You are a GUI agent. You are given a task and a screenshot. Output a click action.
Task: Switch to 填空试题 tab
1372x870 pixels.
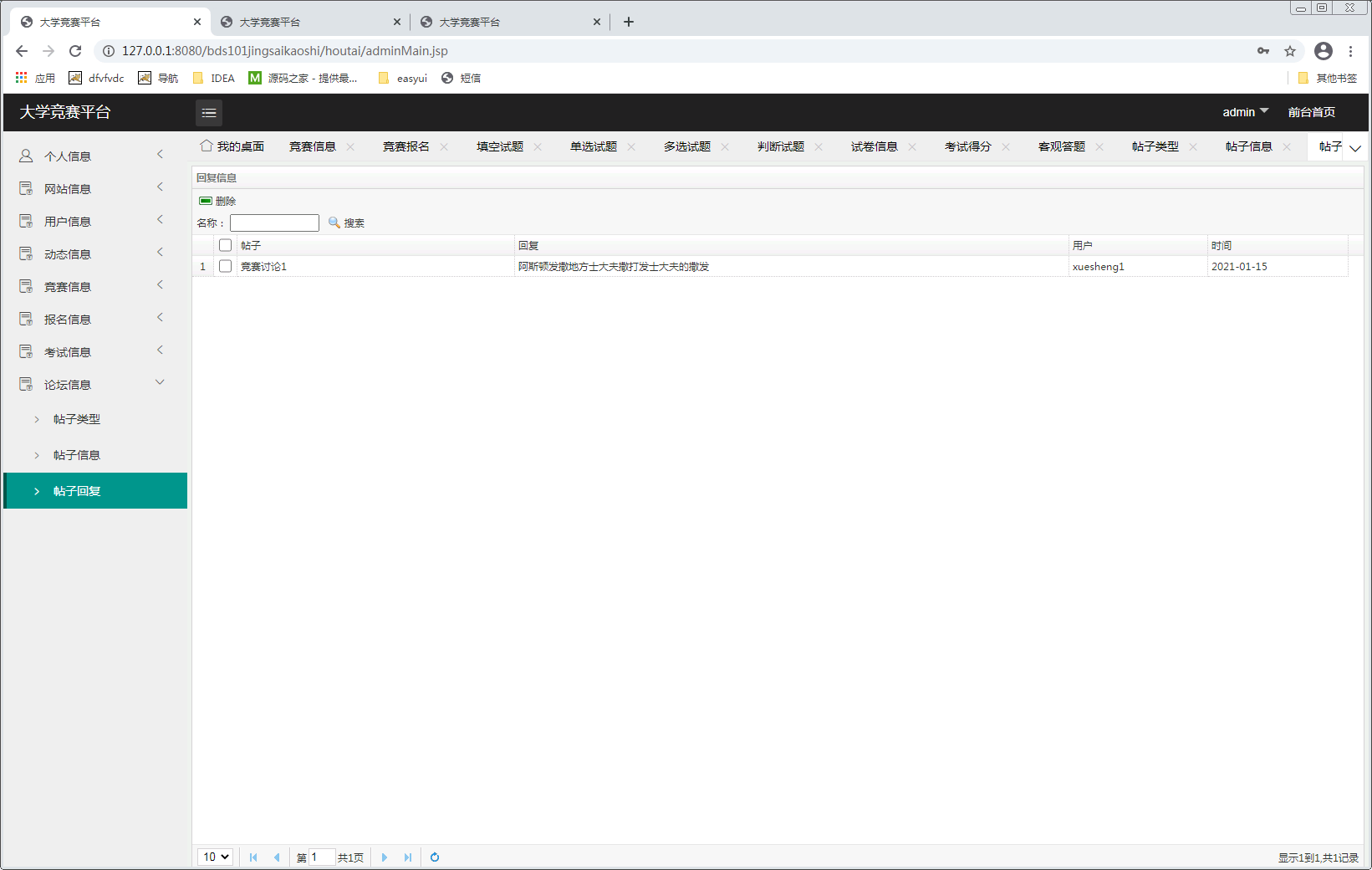pyautogui.click(x=500, y=146)
